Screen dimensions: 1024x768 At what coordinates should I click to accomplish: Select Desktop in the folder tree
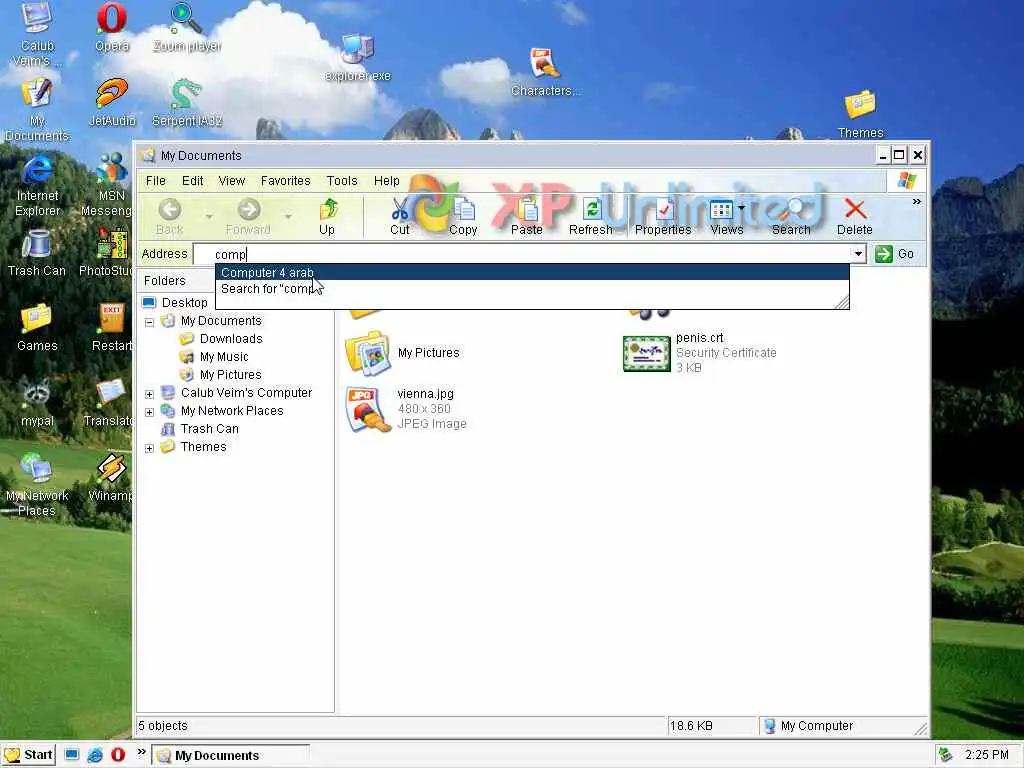coord(184,302)
